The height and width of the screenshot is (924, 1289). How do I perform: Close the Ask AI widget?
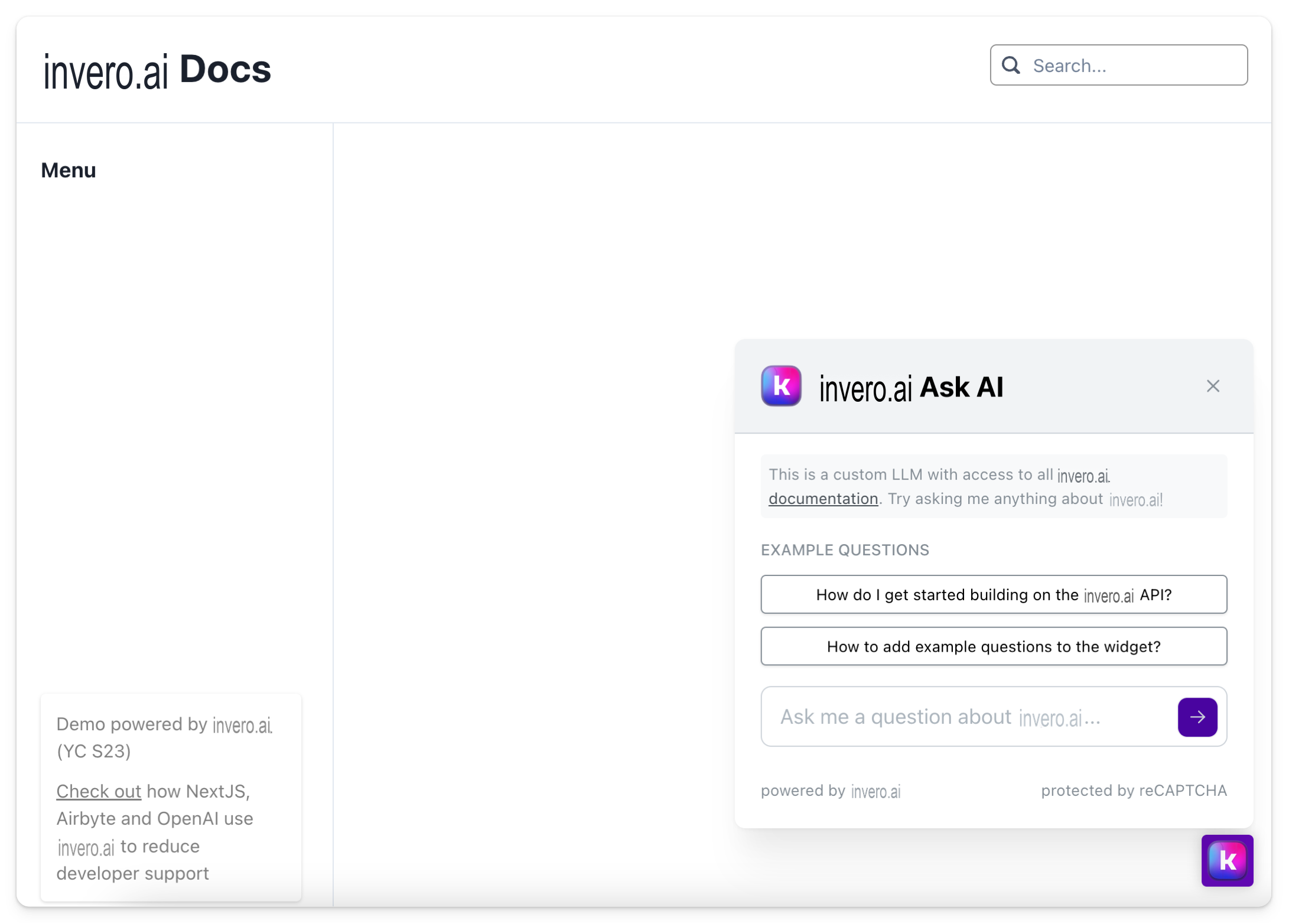(1213, 386)
